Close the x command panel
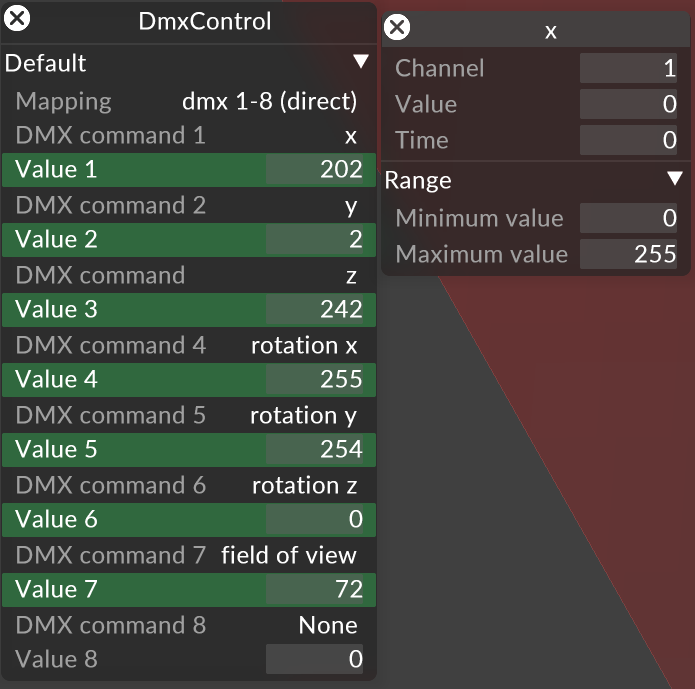This screenshot has width=695, height=689. click(x=397, y=27)
